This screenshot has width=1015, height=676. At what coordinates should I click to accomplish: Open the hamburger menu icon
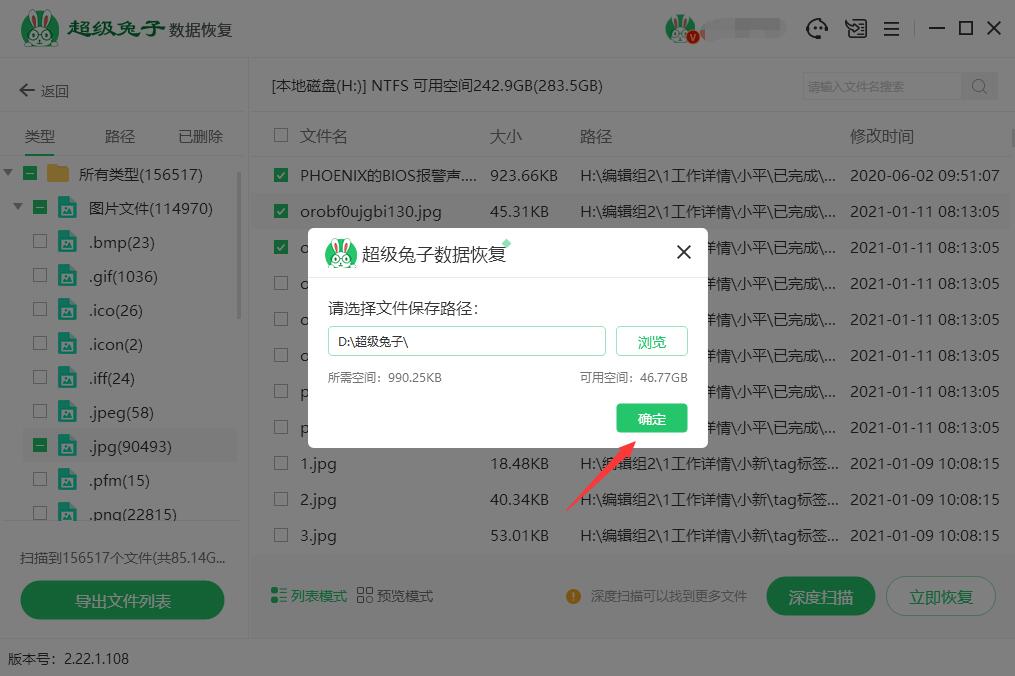pyautogui.click(x=891, y=28)
